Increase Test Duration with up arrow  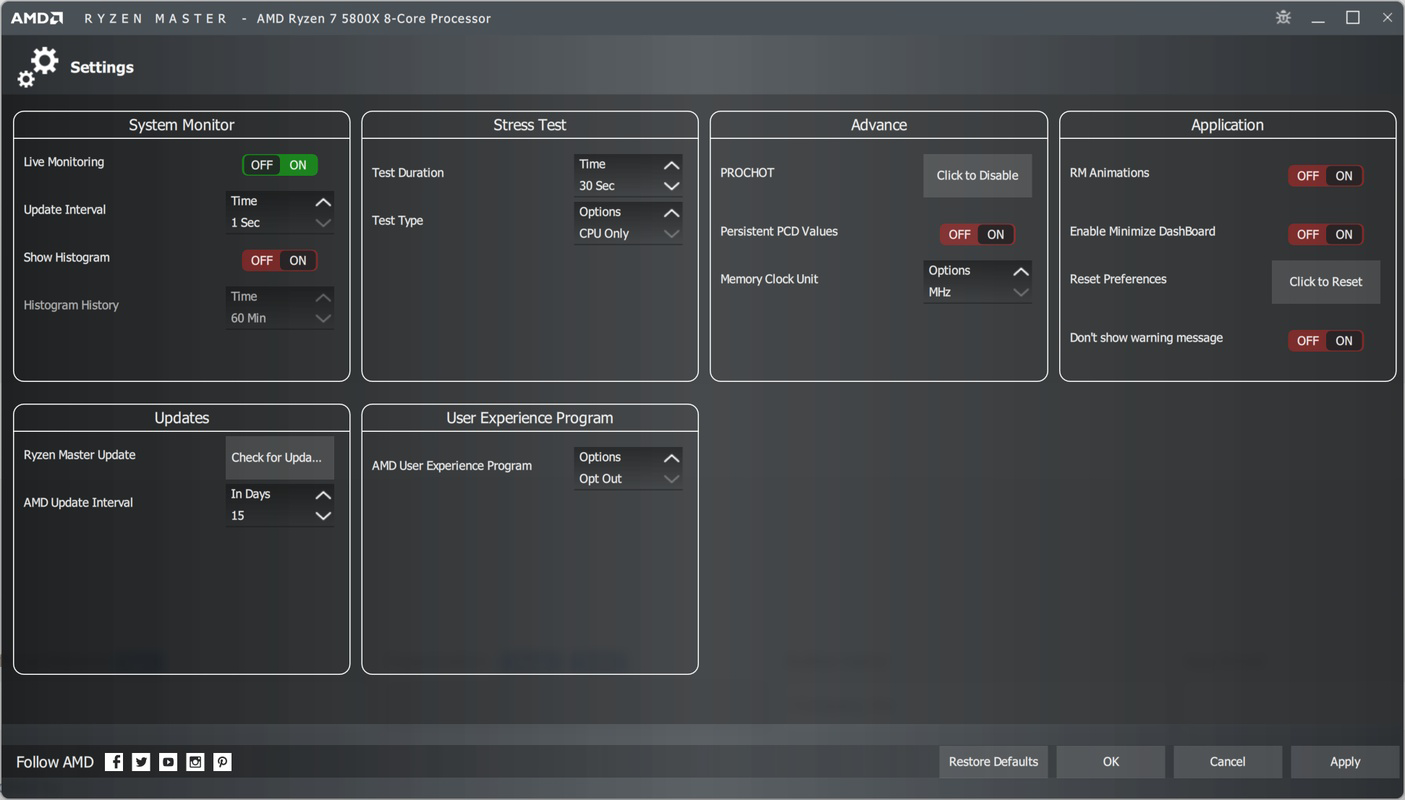click(x=672, y=165)
